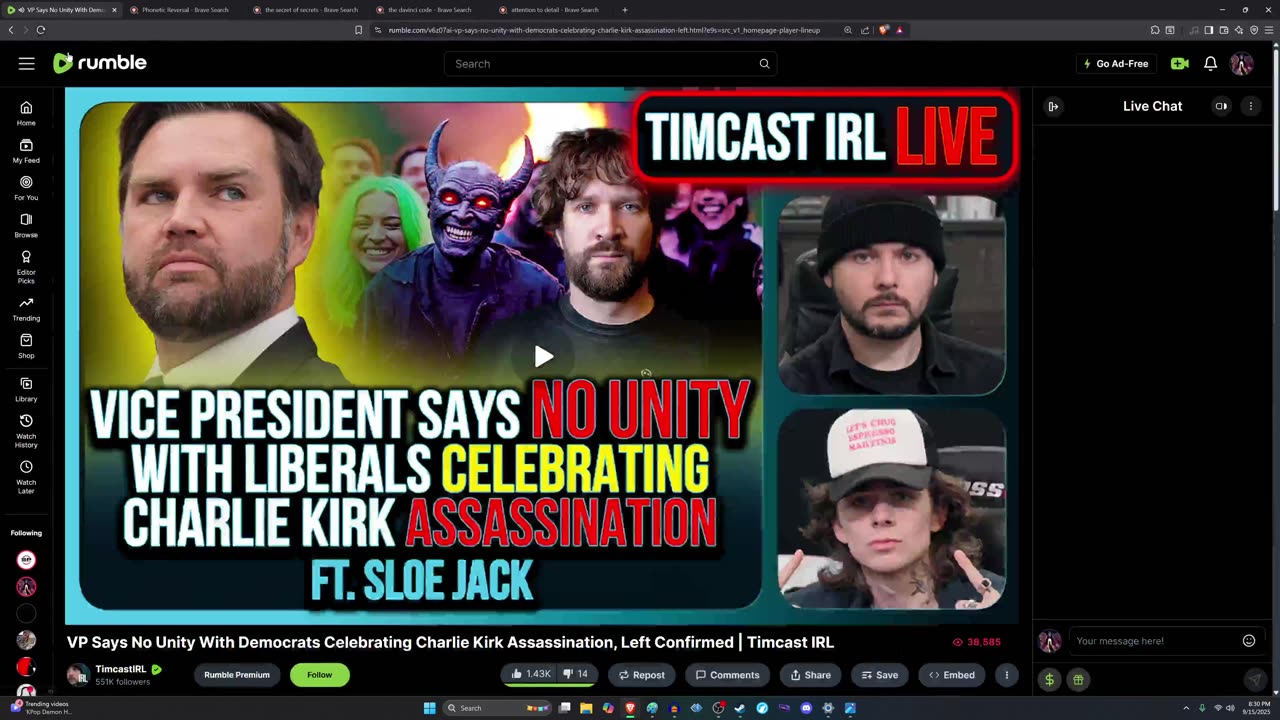1280x720 pixels.
Task: Click the dollar Rant icon in chat
Action: [1049, 679]
